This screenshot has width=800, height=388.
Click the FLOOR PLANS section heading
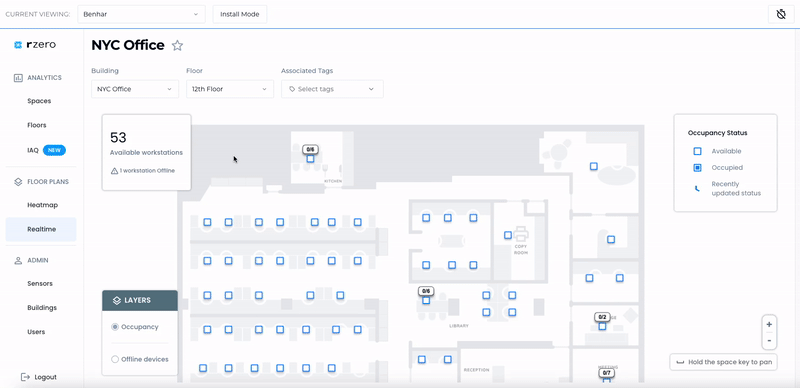(48, 182)
